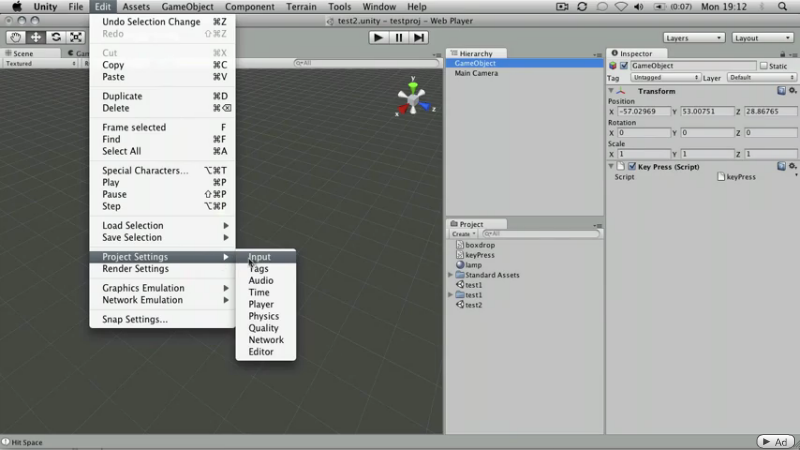The image size is (800, 450).
Task: Choose Tags from Project Settings submenu
Action: tap(265, 268)
